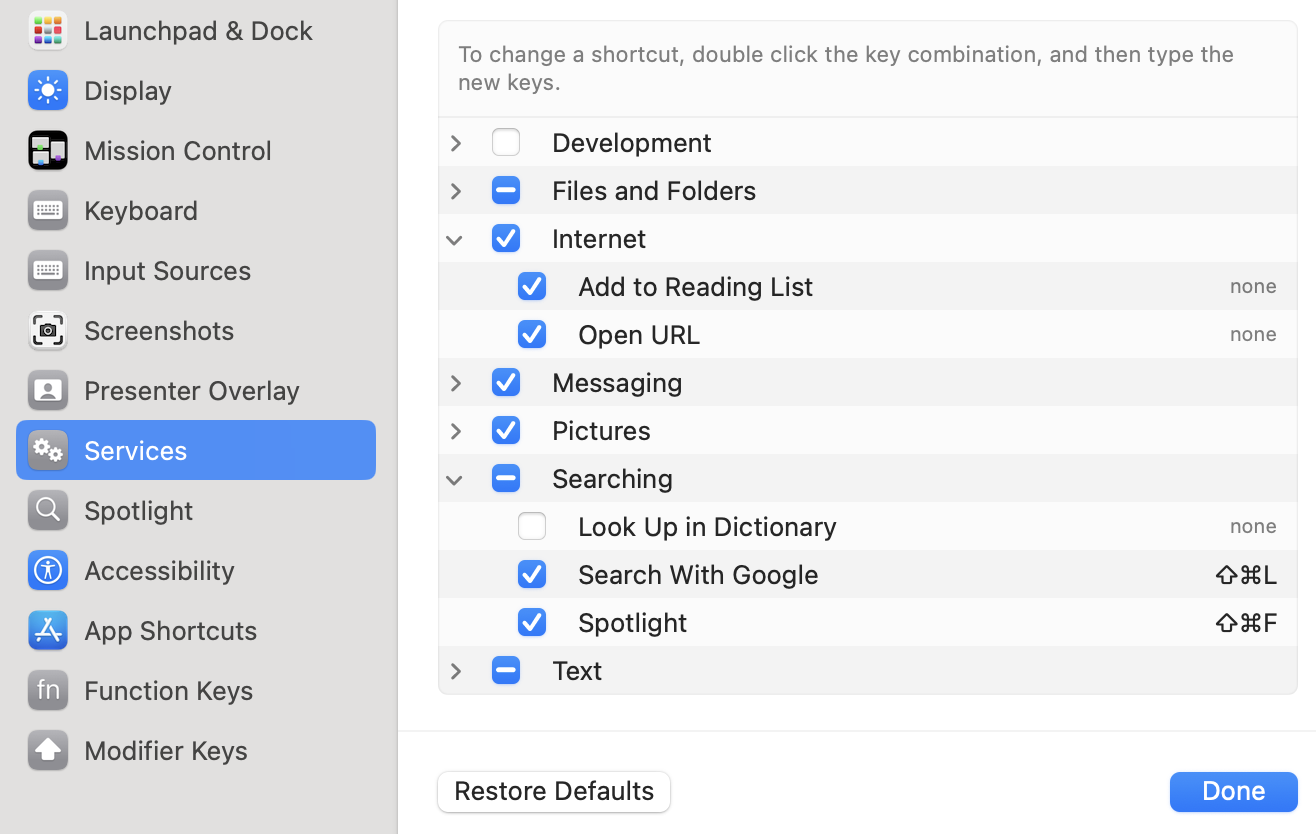The height and width of the screenshot is (834, 1316).
Task: Enable the Development checkbox
Action: pos(506,142)
